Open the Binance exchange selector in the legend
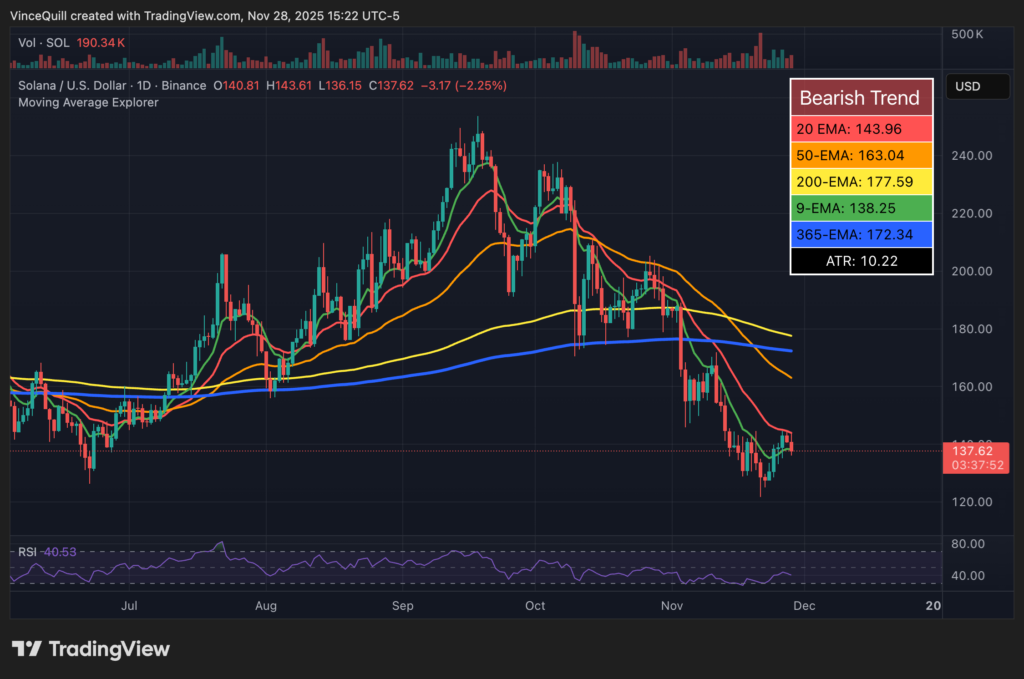This screenshot has height=679, width=1024. pyautogui.click(x=185, y=85)
